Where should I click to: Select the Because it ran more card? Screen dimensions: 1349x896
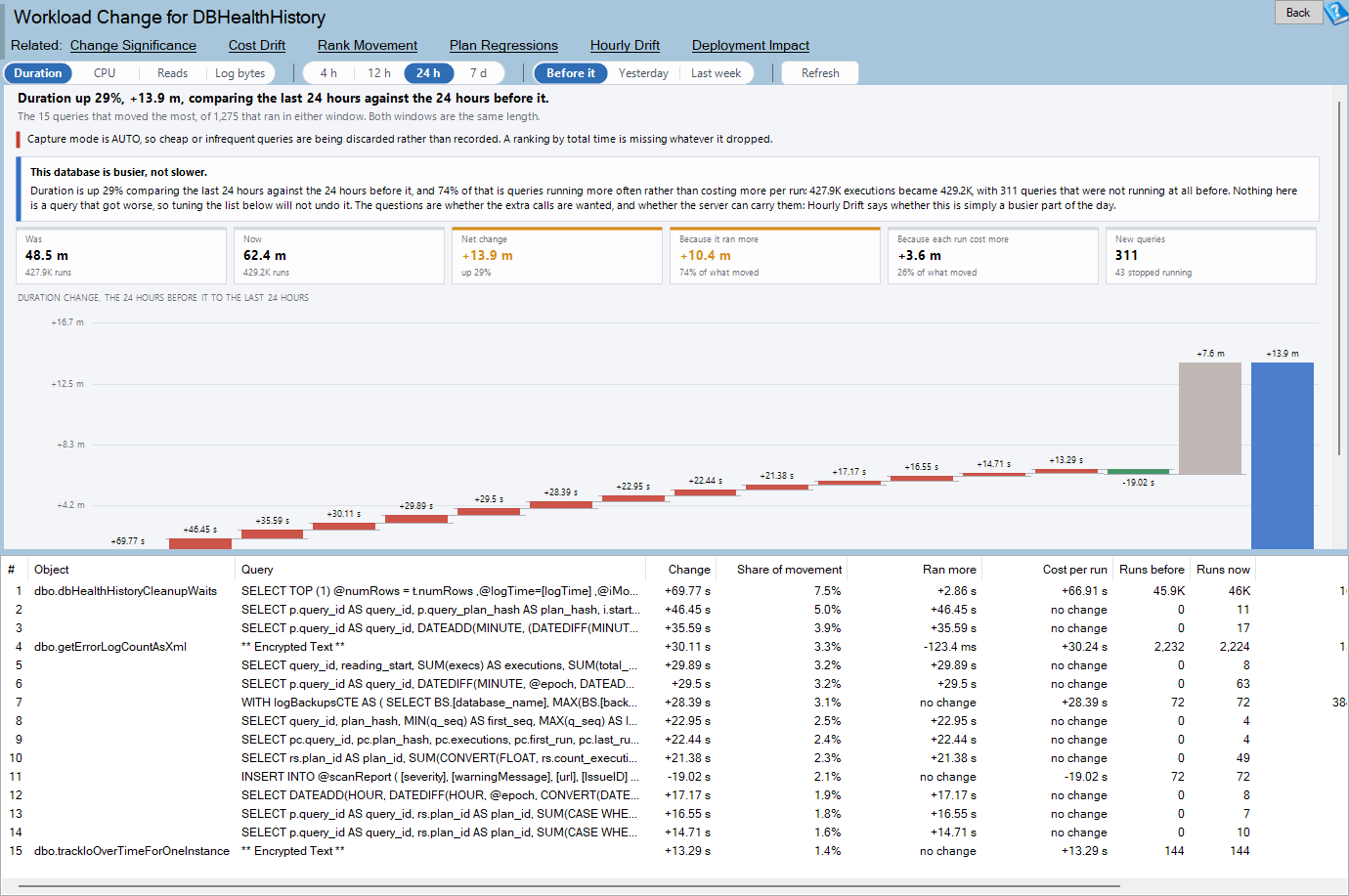click(775, 256)
